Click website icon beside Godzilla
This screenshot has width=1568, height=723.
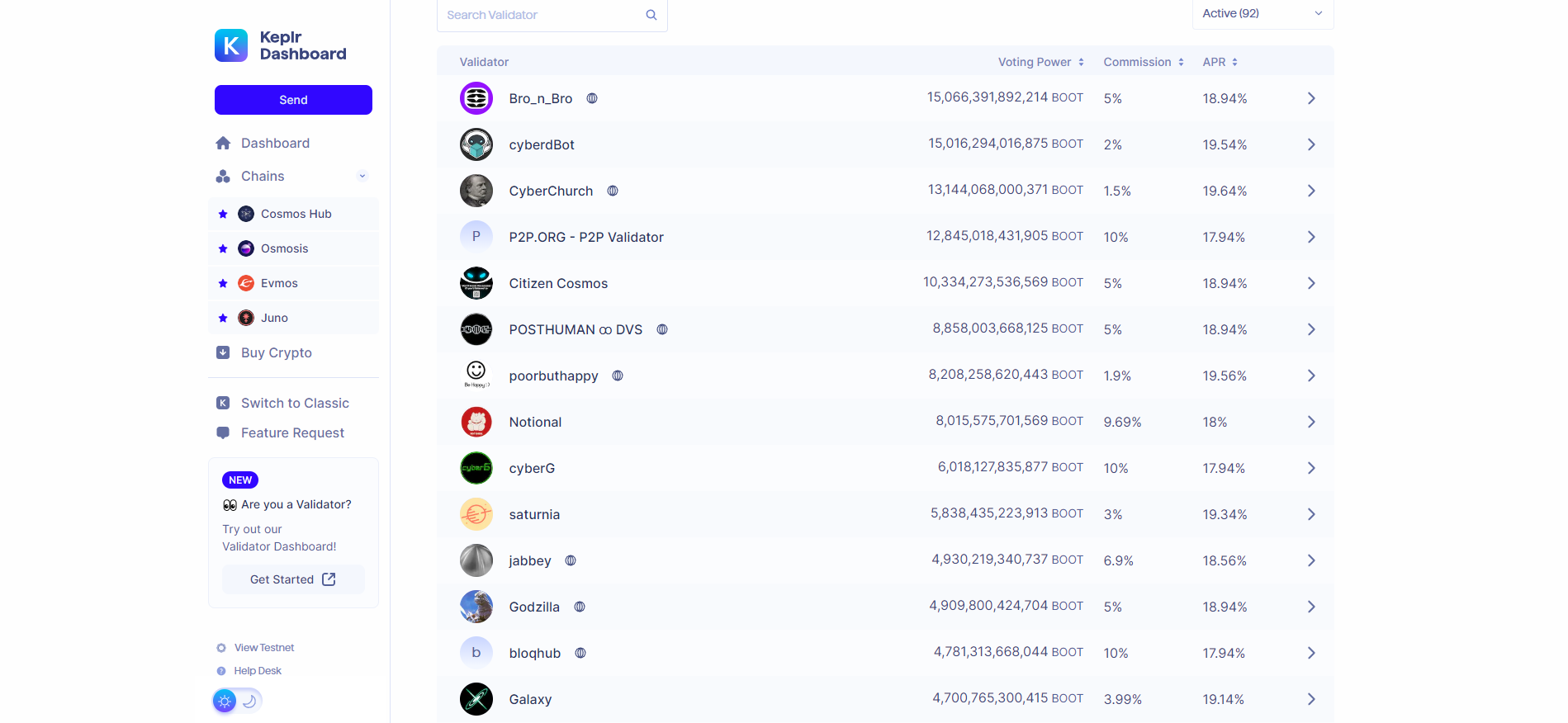click(580, 607)
